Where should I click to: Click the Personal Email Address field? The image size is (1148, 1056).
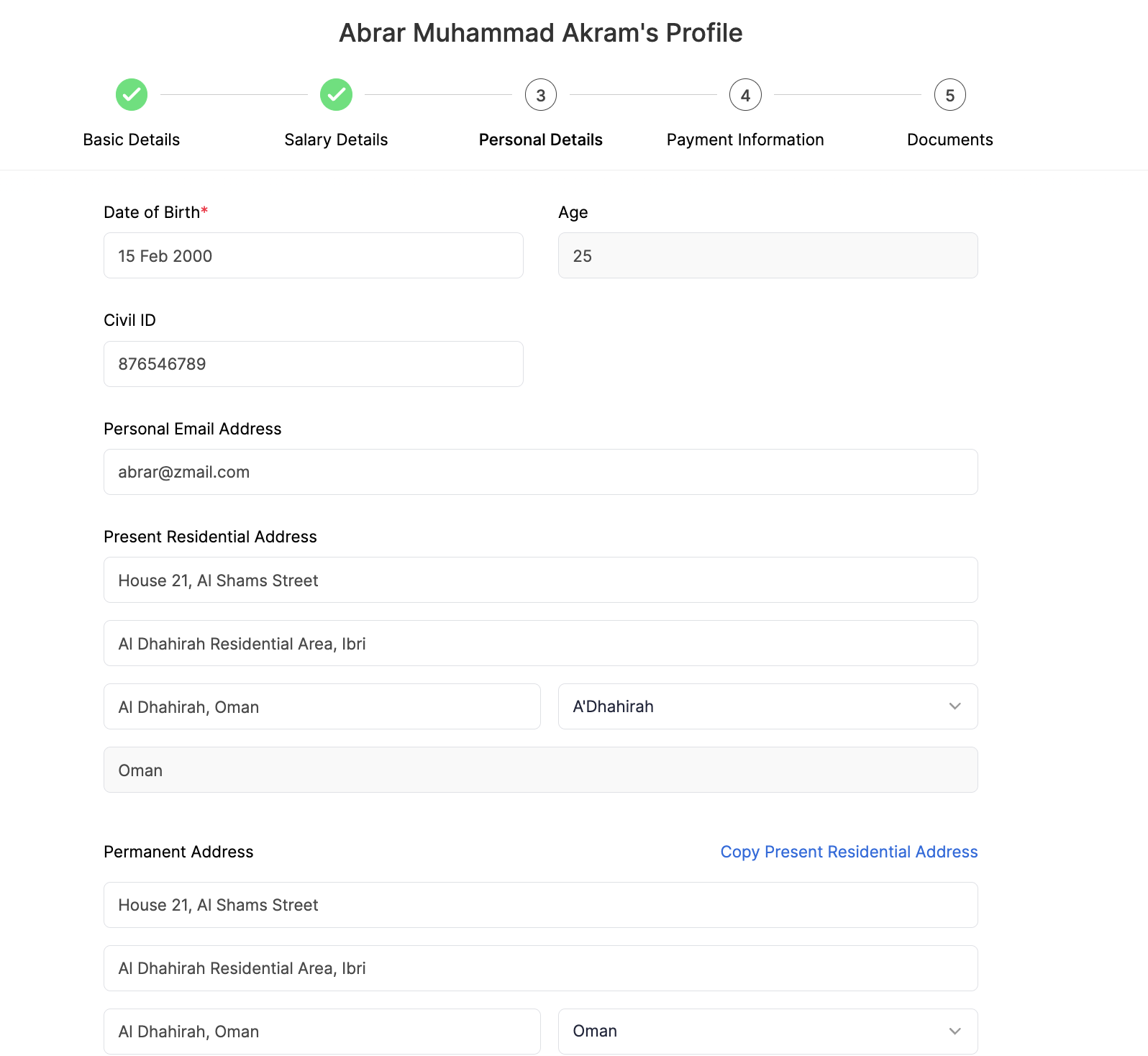pos(540,472)
